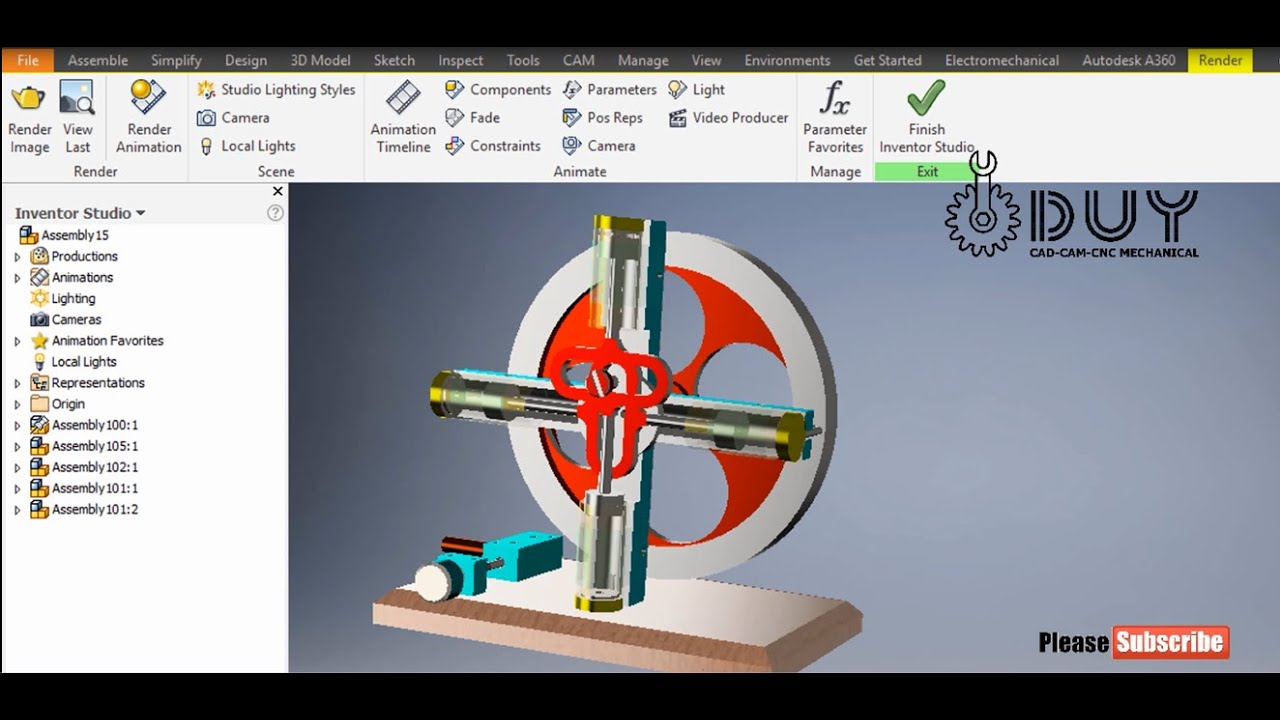Open Parameter Favorites
Screen dimensions: 1280x720
(x=835, y=118)
